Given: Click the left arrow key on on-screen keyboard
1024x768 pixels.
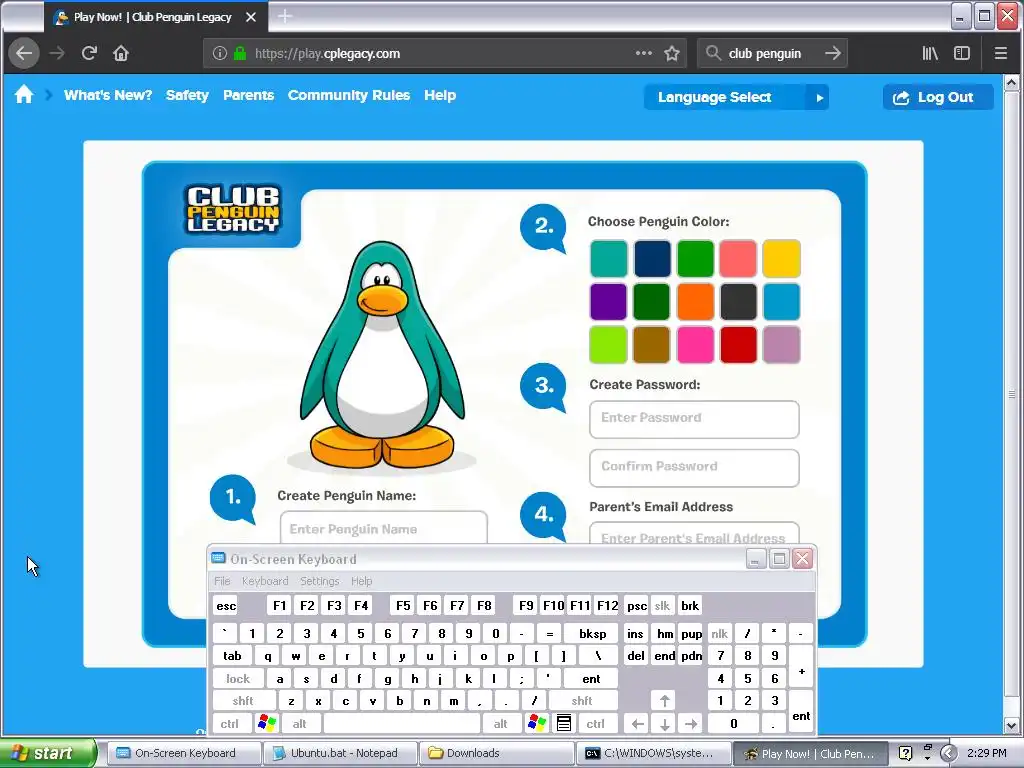Looking at the screenshot, I should [638, 724].
